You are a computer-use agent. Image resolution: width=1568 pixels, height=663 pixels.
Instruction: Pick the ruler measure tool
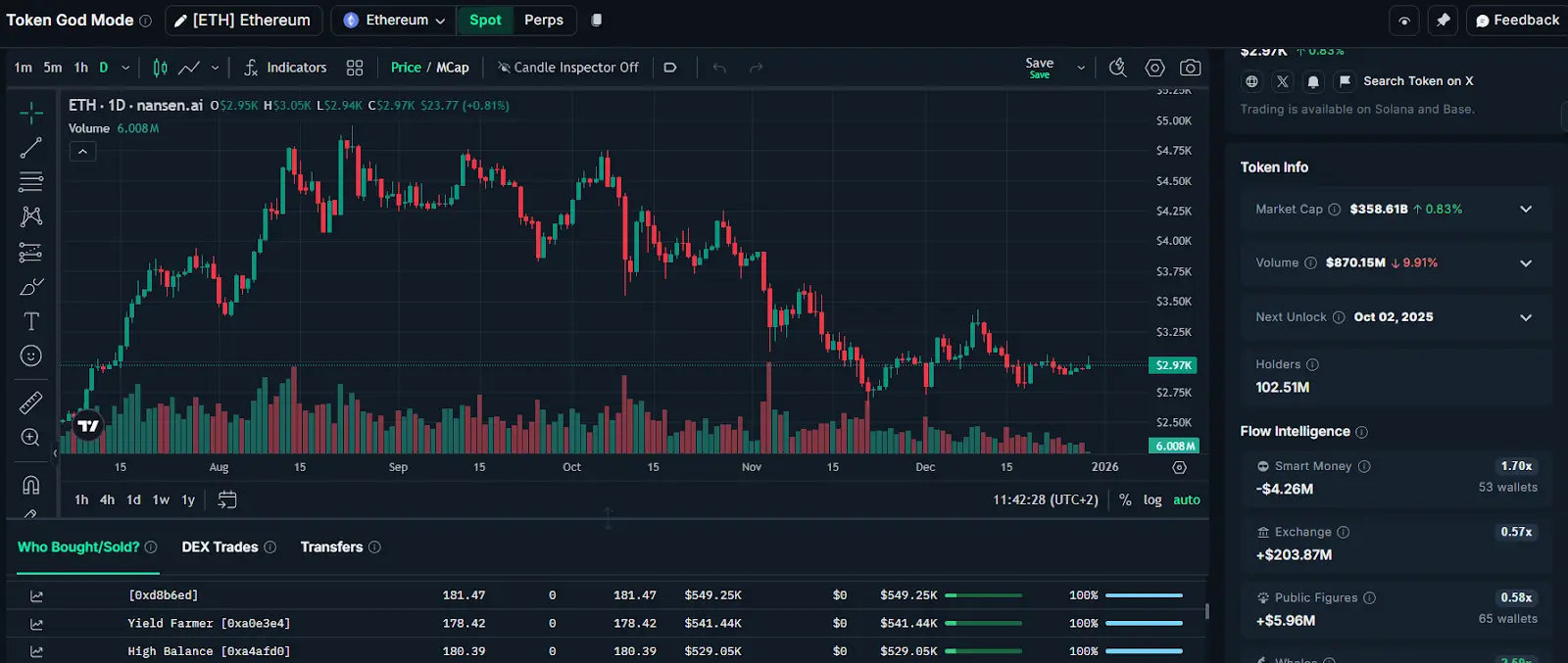(x=31, y=402)
